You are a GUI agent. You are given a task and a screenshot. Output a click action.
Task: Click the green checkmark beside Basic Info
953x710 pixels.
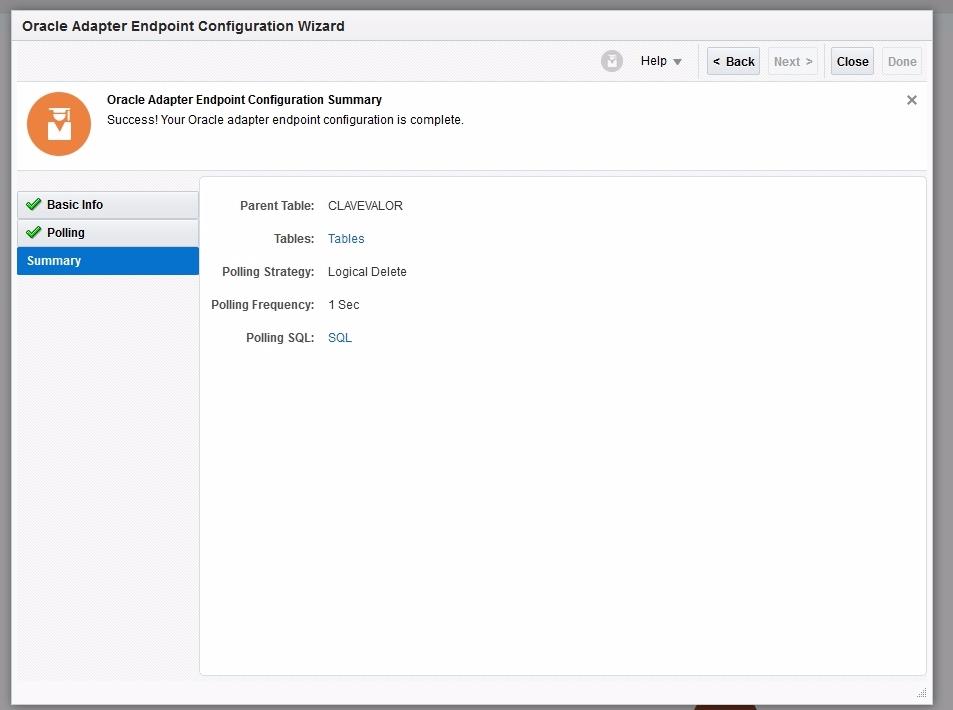[34, 204]
